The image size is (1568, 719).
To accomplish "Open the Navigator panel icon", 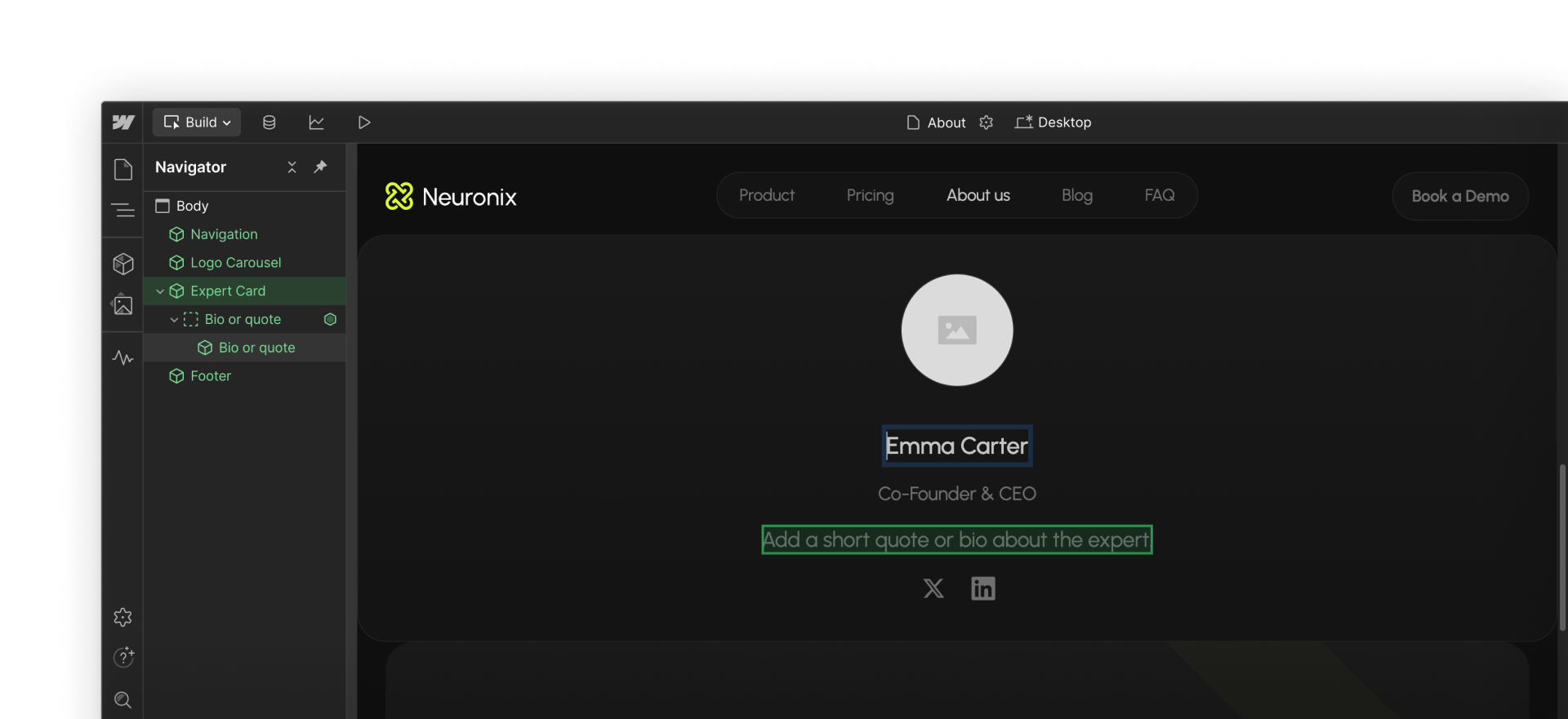I will coord(123,211).
